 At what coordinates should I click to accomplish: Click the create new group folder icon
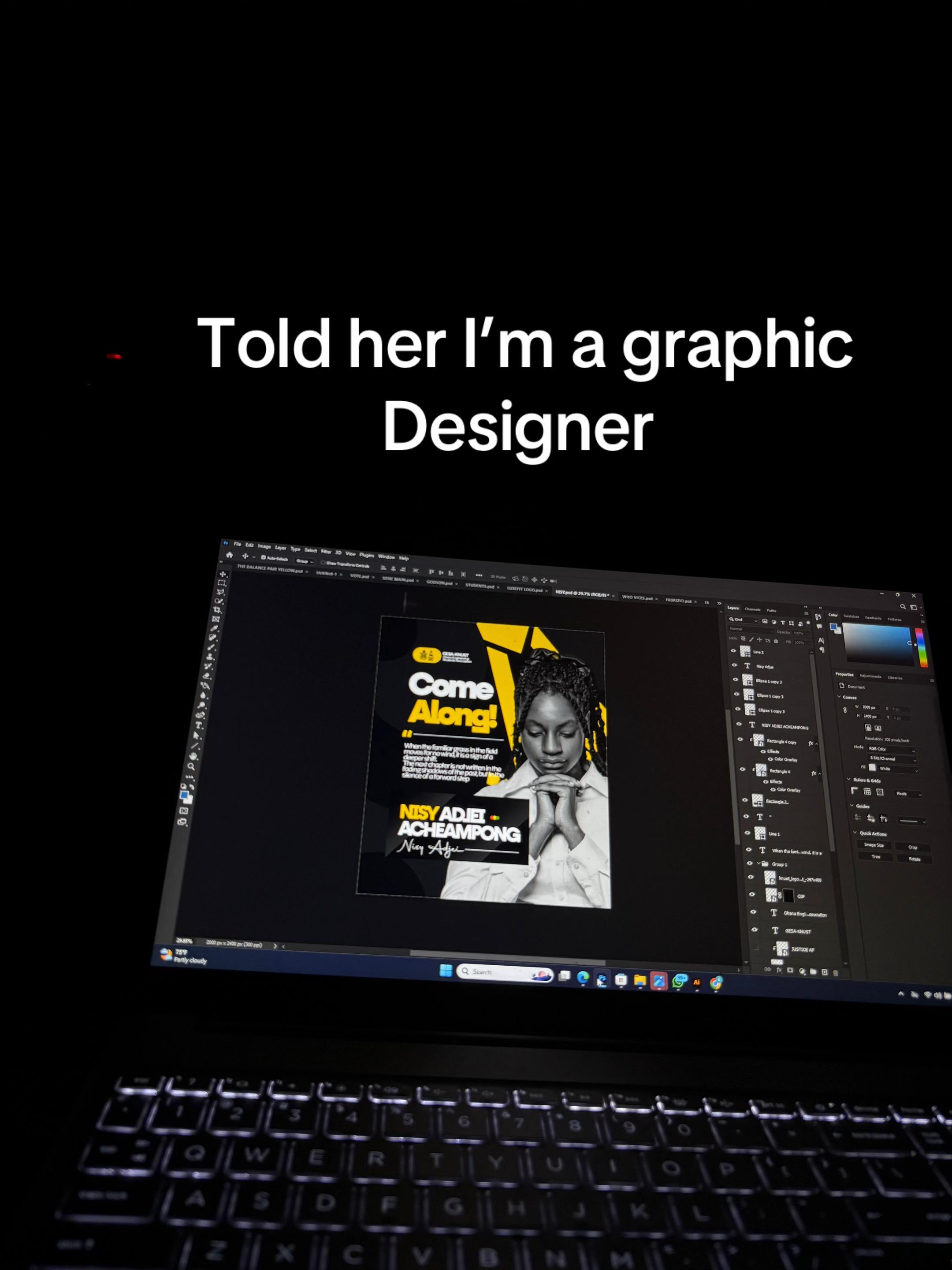(x=813, y=972)
